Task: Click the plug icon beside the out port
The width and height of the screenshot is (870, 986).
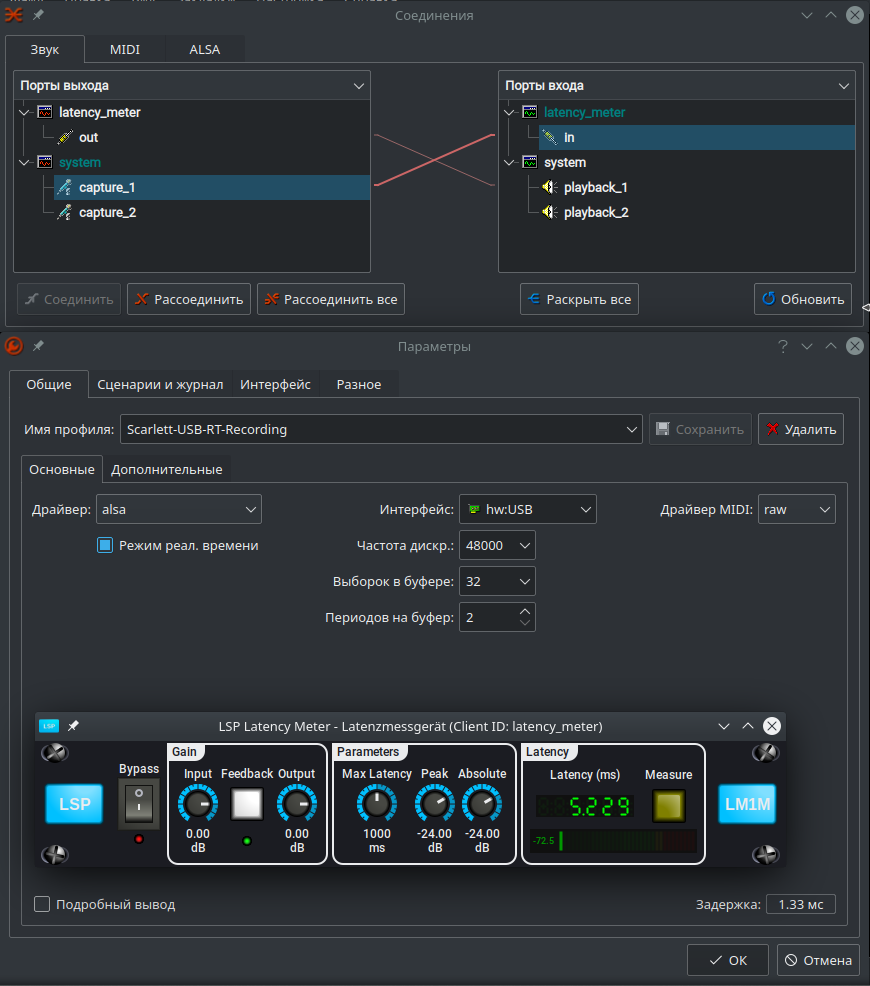Action: click(x=65, y=137)
